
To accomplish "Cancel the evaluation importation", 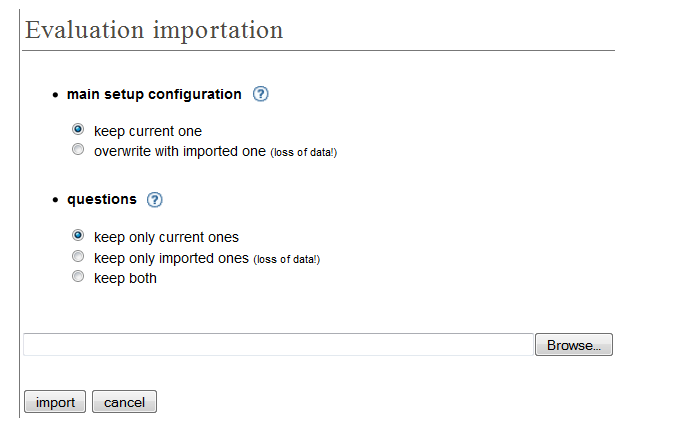I will 125,402.
